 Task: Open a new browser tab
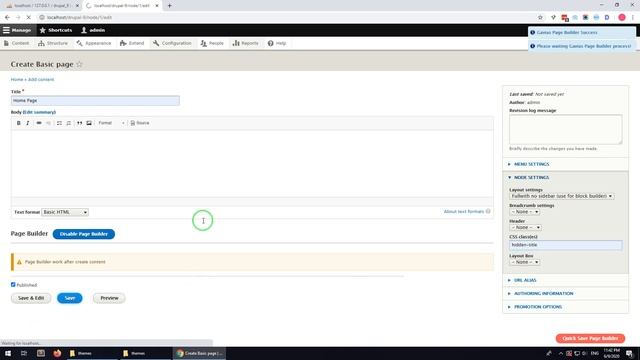(169, 6)
